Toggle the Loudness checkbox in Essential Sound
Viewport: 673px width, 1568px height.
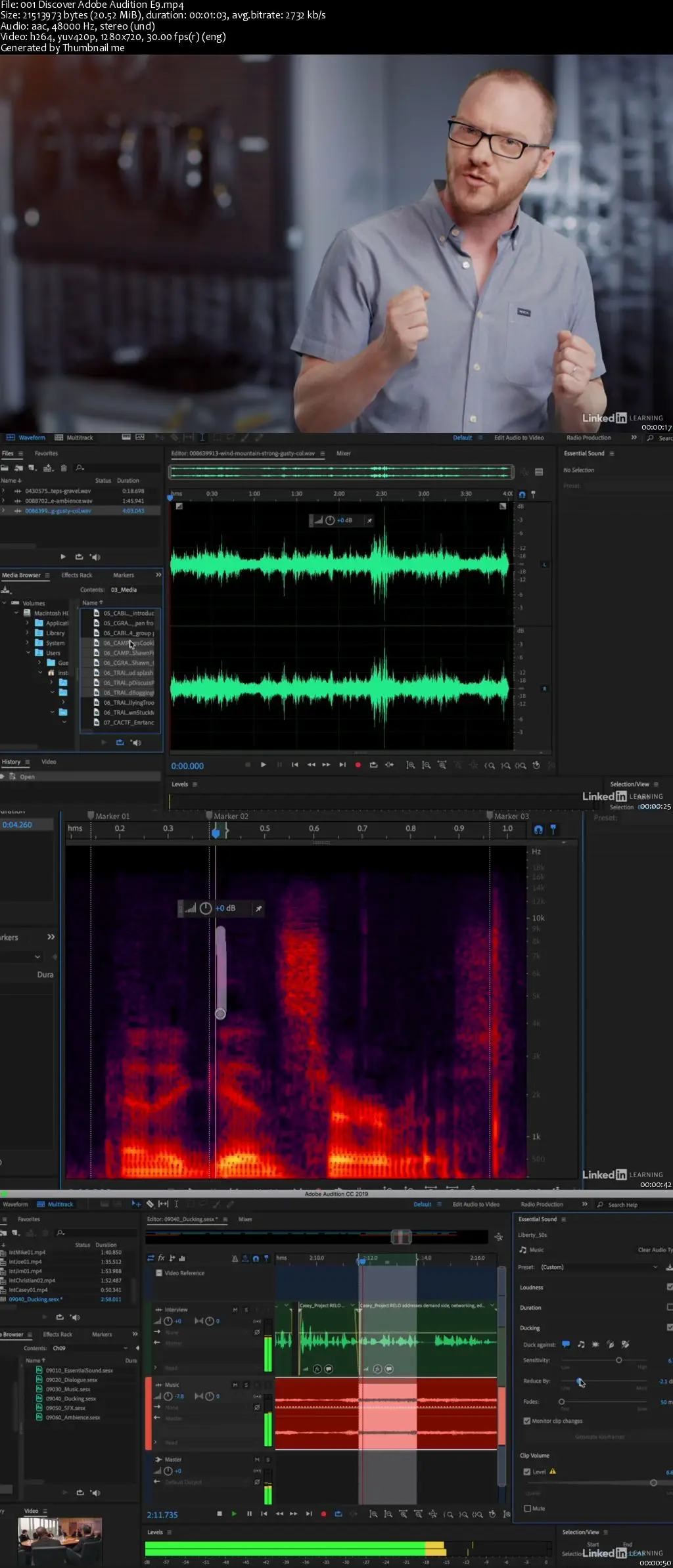(x=670, y=1287)
